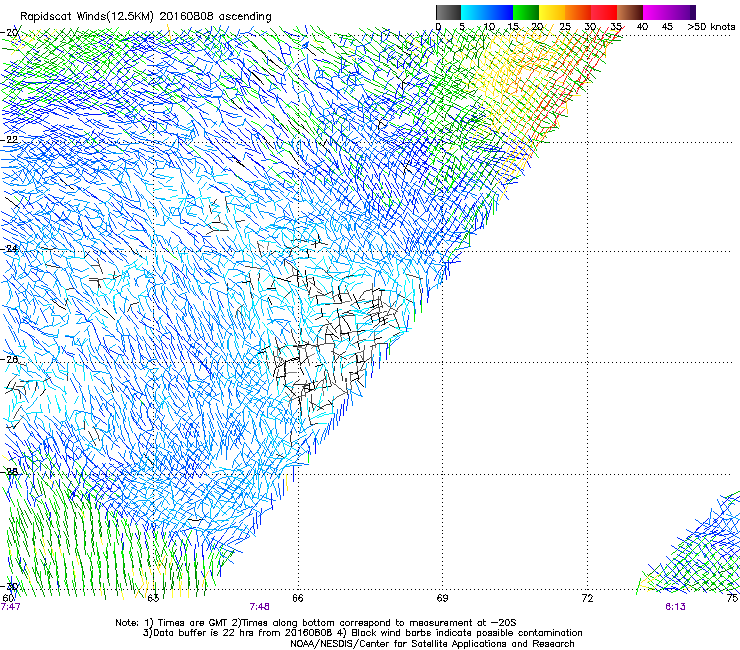The width and height of the screenshot is (740, 650).
Task: Click the 'Times are GMT' note line
Action: pos(316,623)
